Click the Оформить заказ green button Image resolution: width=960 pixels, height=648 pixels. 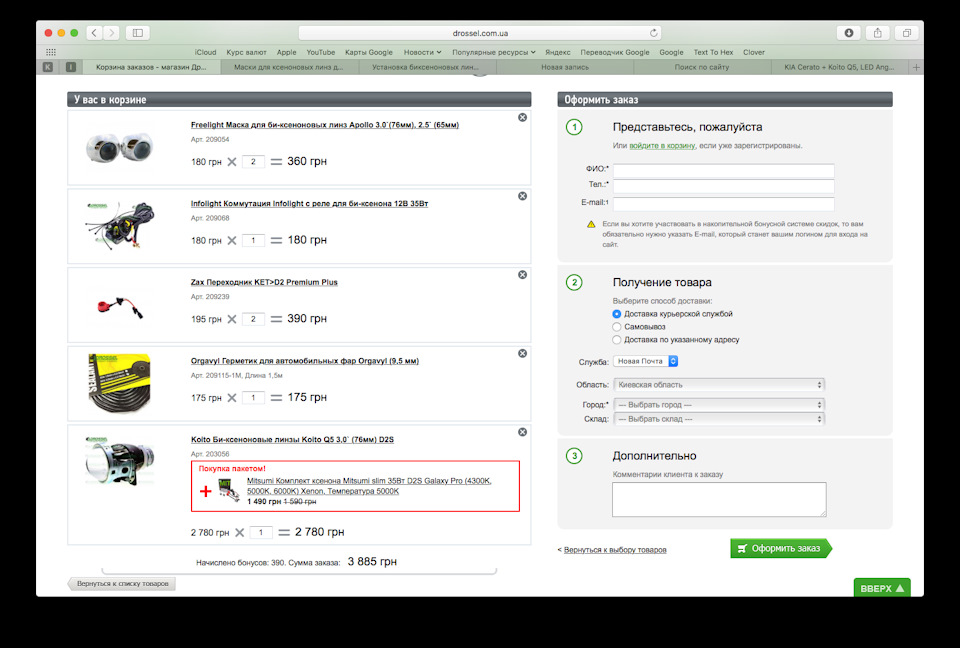coord(781,548)
